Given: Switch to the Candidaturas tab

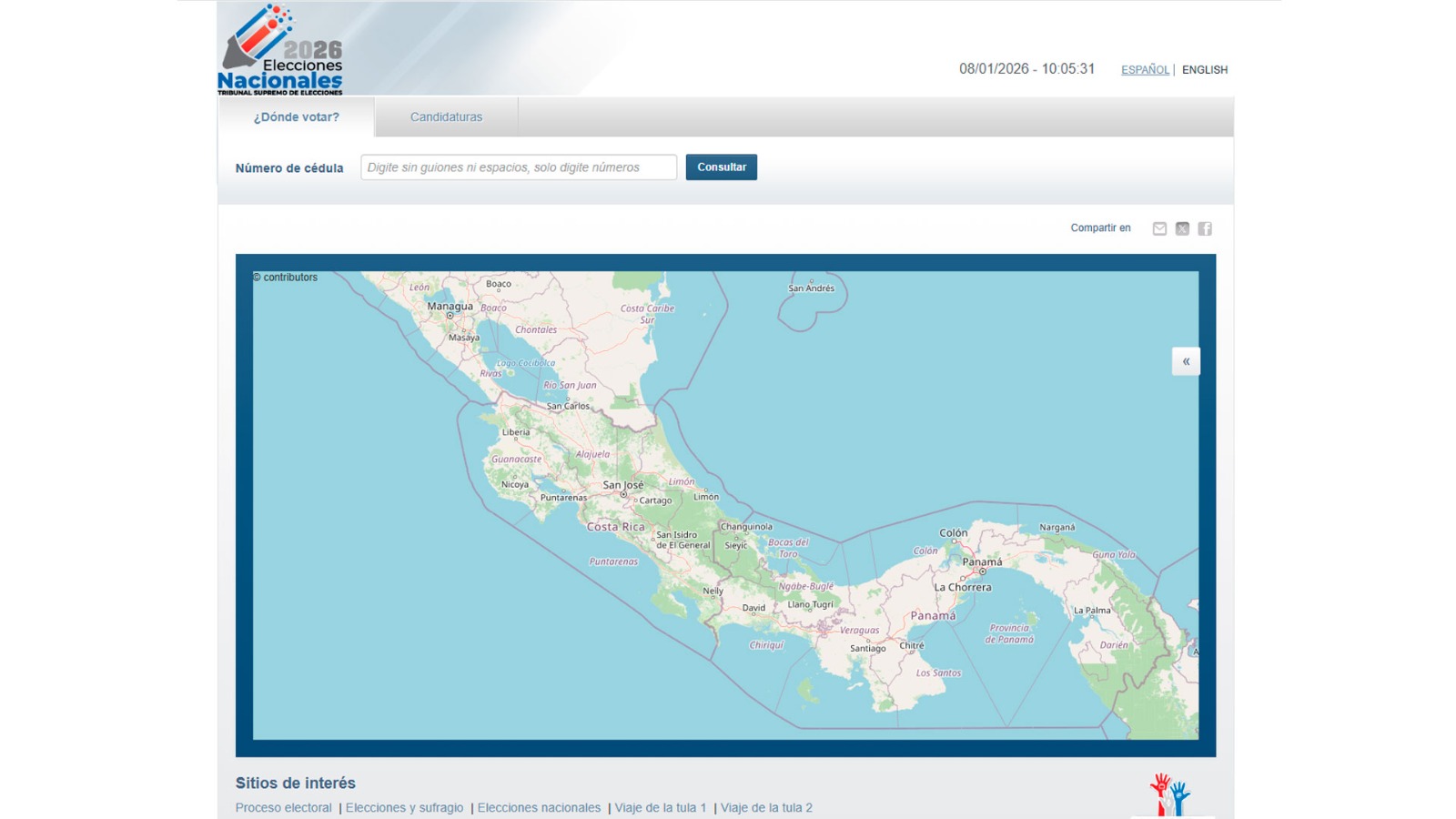Looking at the screenshot, I should [446, 117].
